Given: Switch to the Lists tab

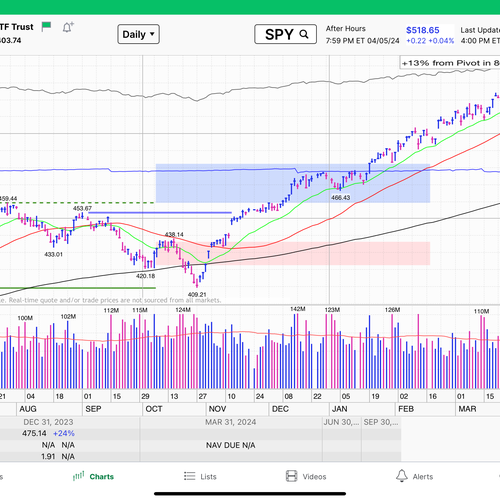Looking at the screenshot, I should (200, 476).
